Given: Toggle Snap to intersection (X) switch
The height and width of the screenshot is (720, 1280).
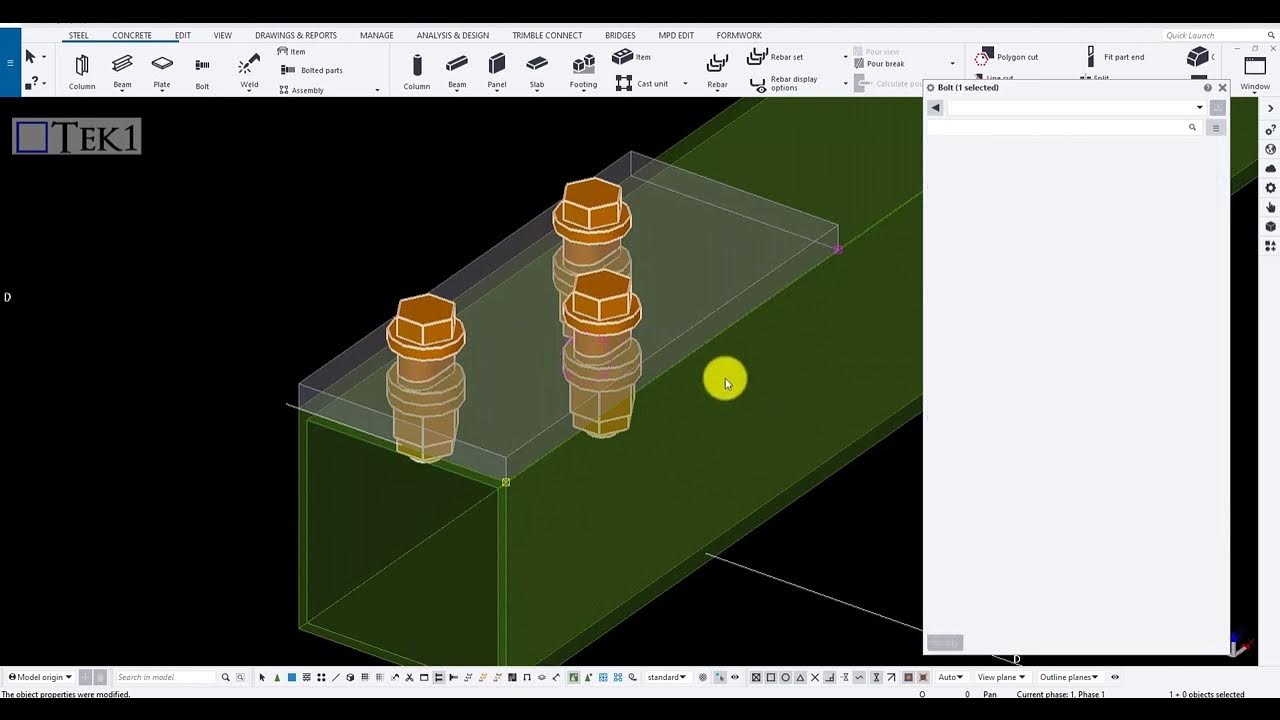Looking at the screenshot, I should click(x=815, y=677).
